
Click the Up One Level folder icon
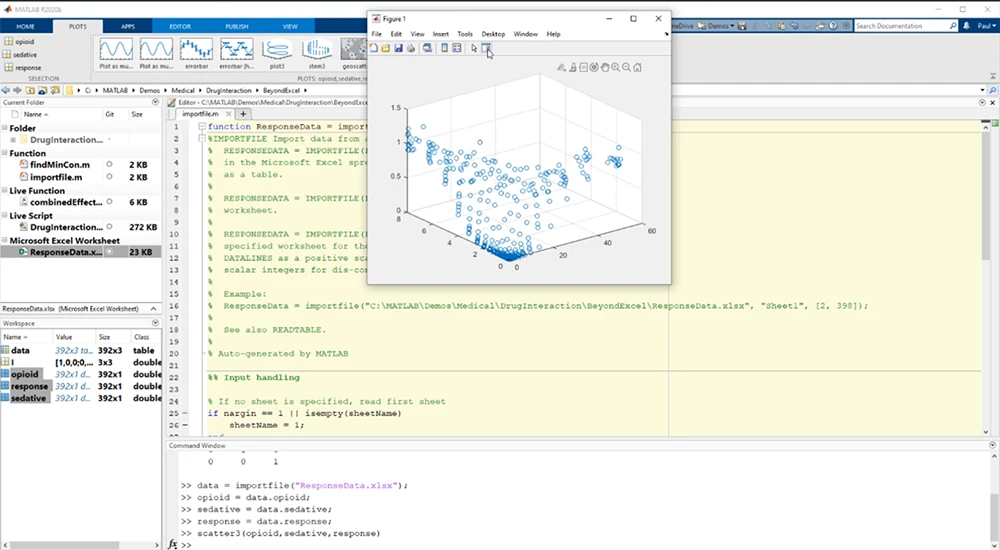[x=30, y=90]
